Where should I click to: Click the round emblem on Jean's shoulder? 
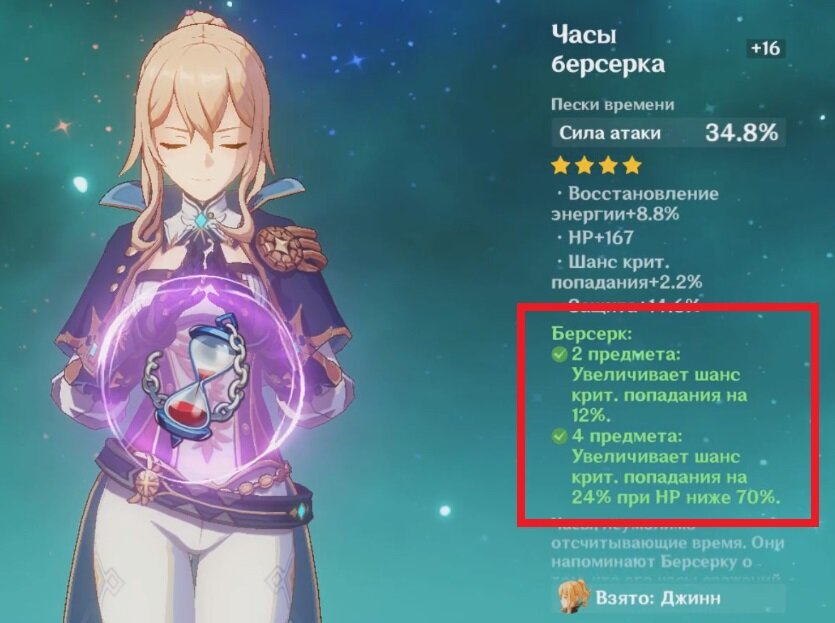[282, 245]
